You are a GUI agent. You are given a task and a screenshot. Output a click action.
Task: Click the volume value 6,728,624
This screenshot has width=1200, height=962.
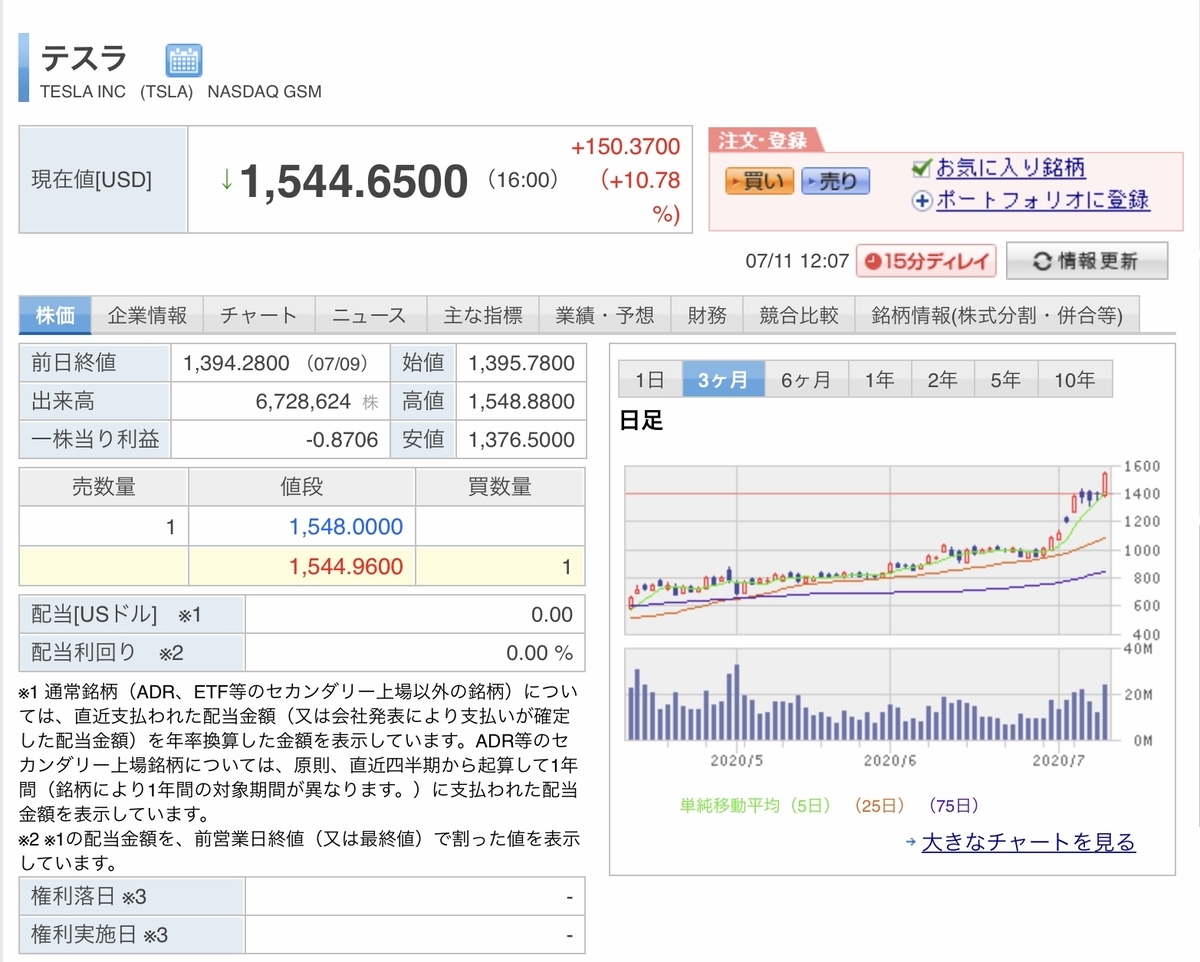click(x=303, y=401)
